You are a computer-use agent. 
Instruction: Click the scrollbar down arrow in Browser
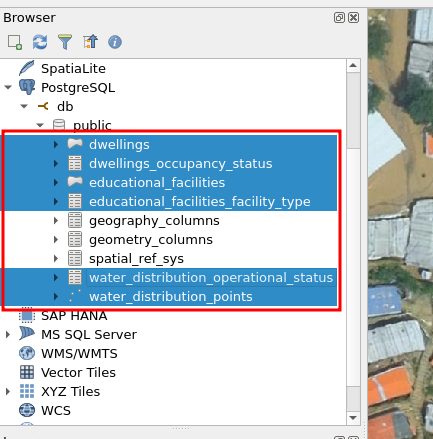[353, 418]
